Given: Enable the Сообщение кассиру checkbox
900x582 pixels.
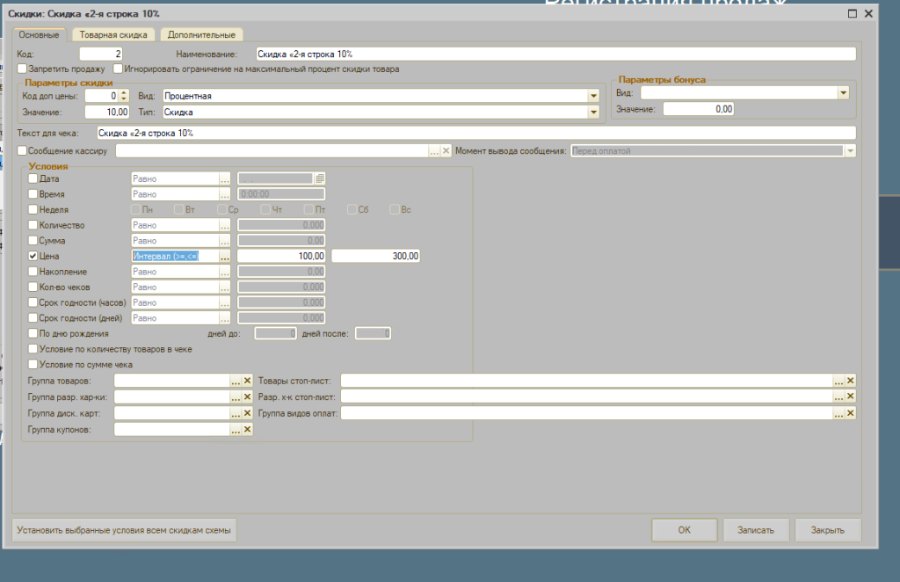Looking at the screenshot, I should point(22,151).
